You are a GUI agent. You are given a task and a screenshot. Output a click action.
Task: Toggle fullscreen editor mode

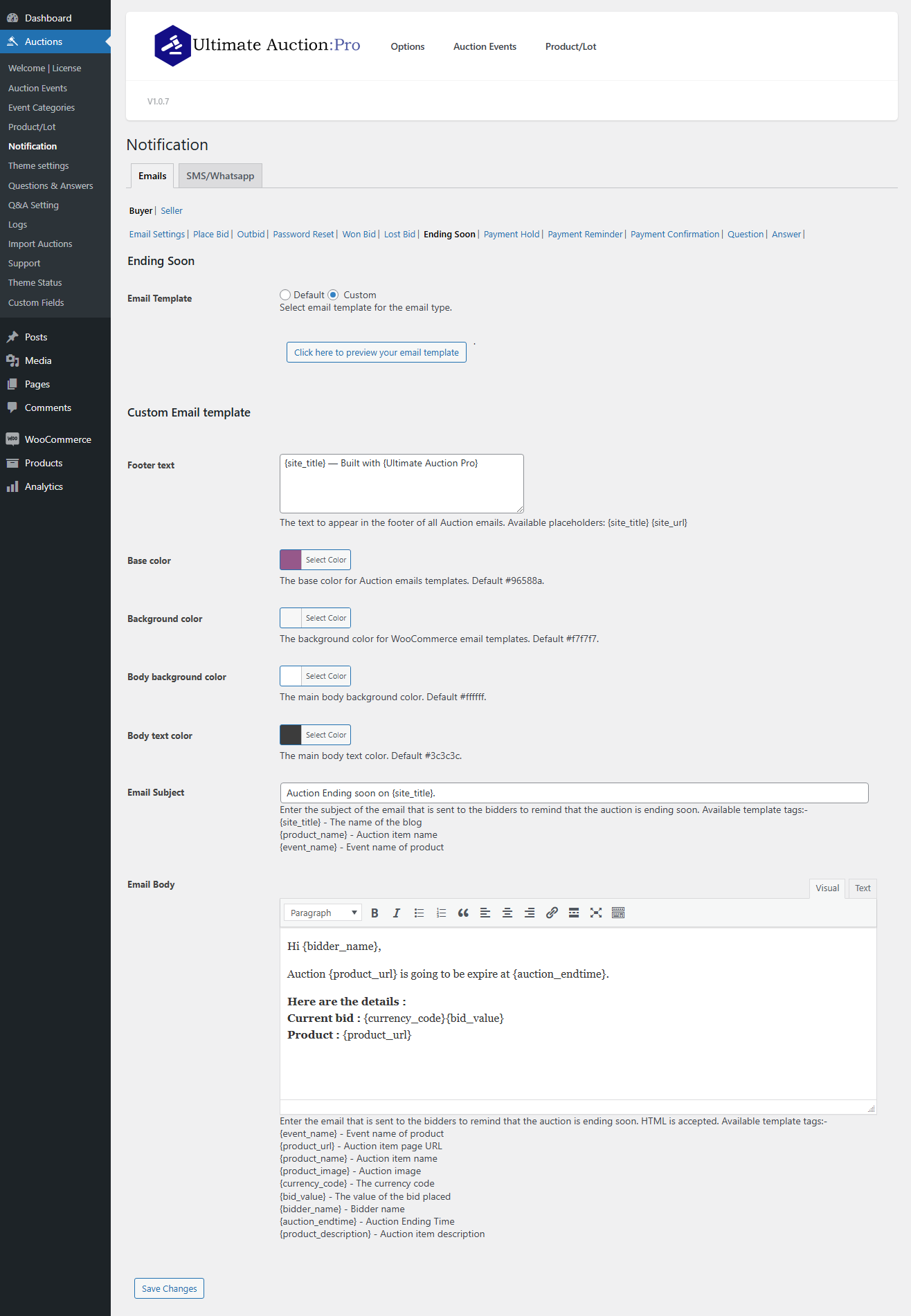596,913
